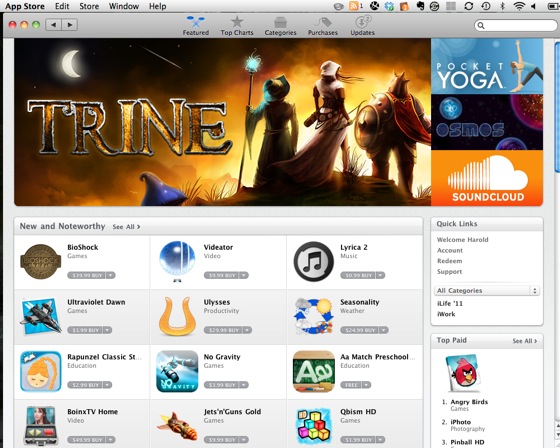Expand the Ultraviolet Dawn buy arrow
The image size is (560, 448).
108,330
